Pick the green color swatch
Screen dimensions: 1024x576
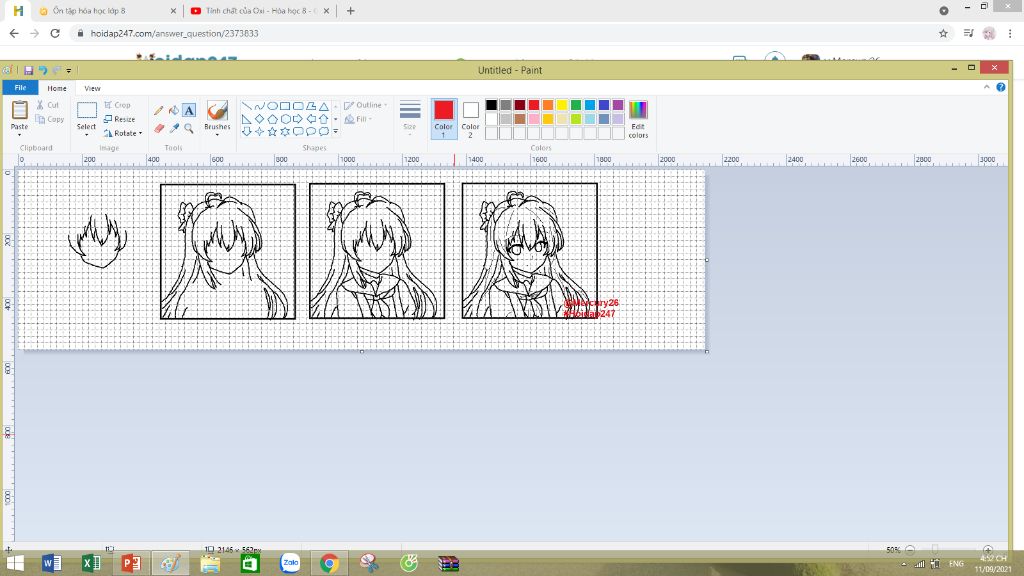click(576, 105)
